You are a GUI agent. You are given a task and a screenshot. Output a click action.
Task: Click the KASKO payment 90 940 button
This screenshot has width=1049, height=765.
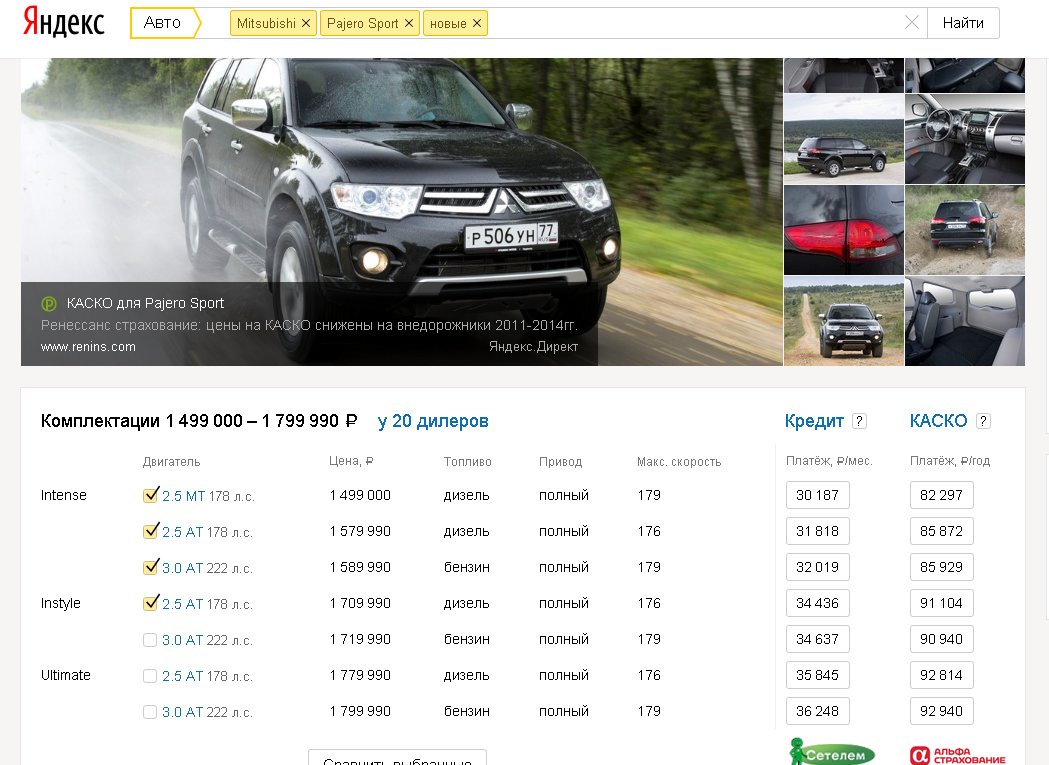941,639
